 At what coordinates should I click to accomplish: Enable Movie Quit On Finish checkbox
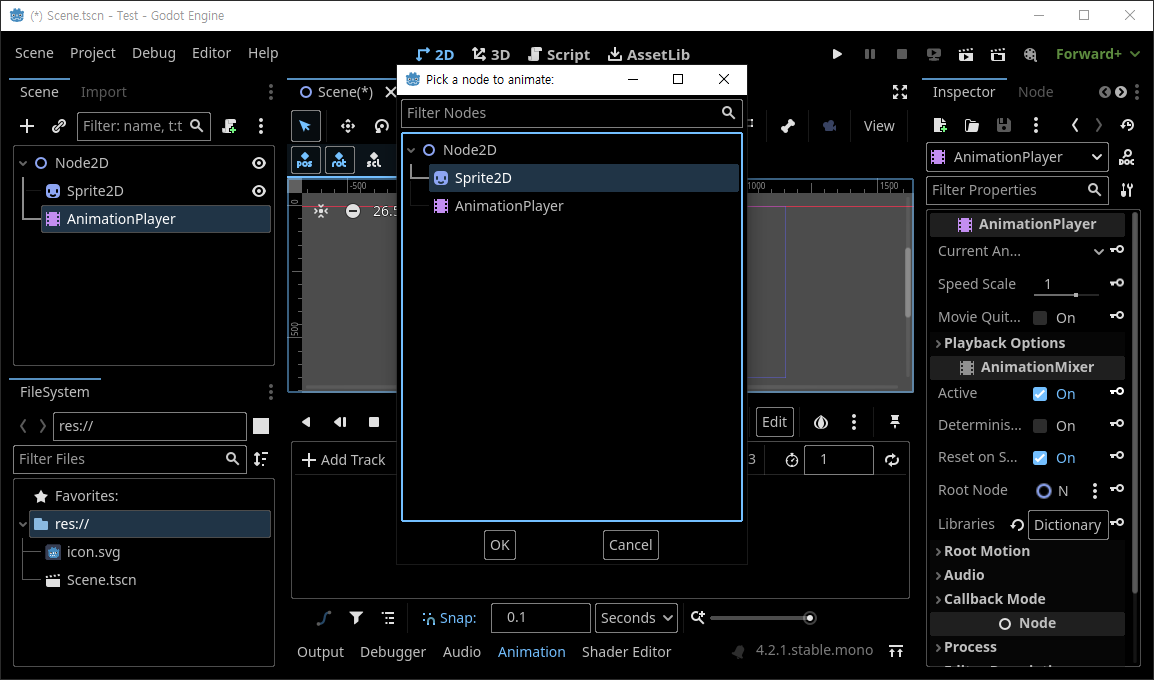click(x=1040, y=318)
